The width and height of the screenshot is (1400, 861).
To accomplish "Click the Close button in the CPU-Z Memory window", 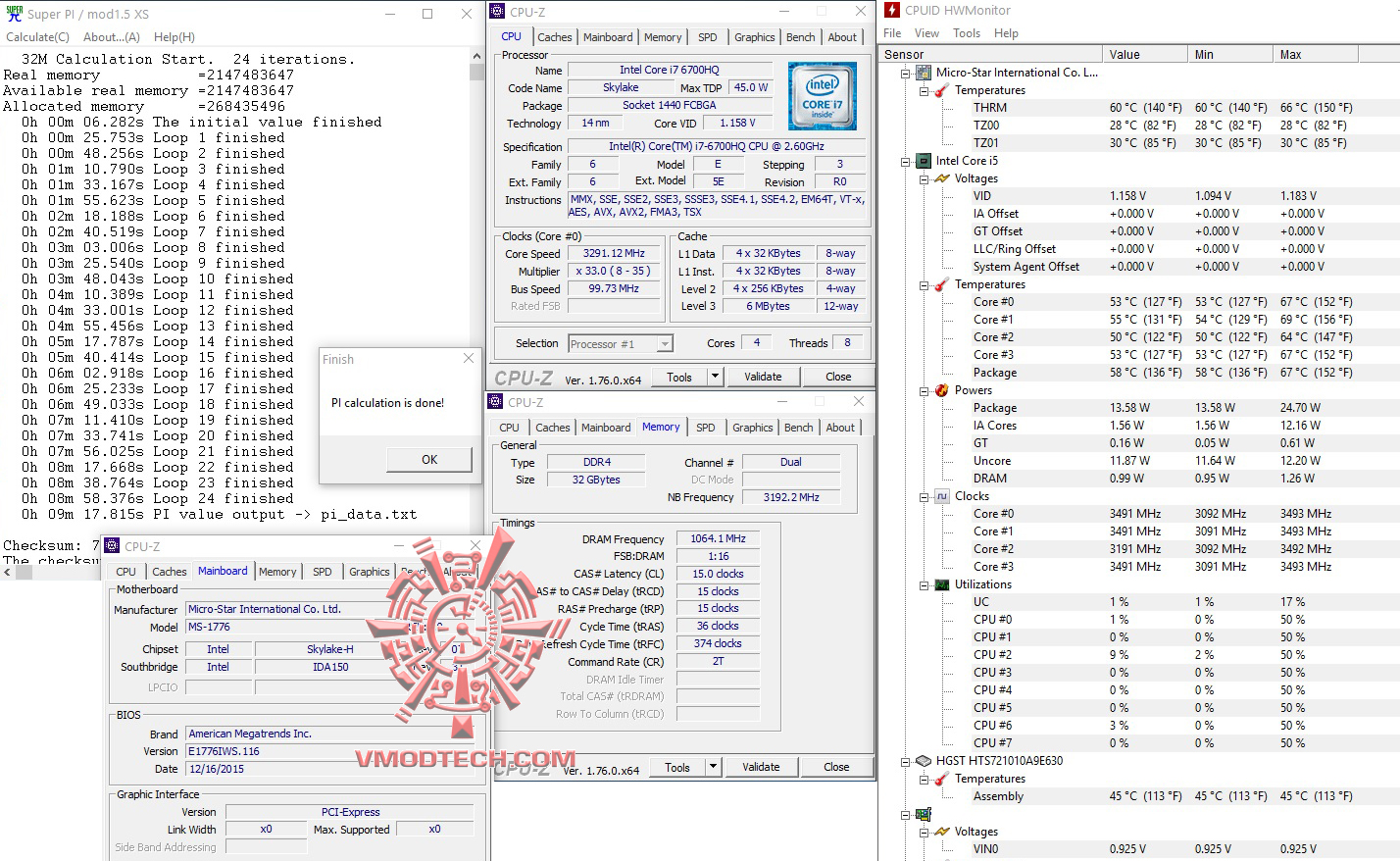I will (836, 767).
